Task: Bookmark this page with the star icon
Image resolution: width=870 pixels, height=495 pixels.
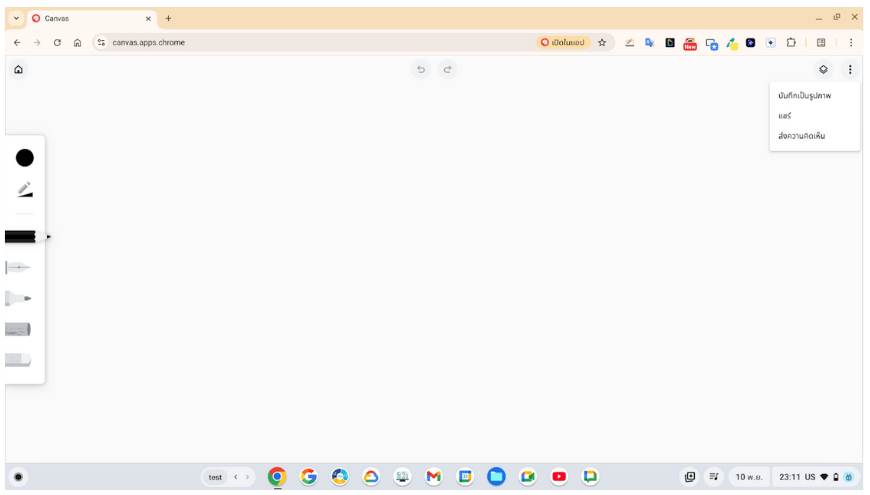Action: coord(602,43)
